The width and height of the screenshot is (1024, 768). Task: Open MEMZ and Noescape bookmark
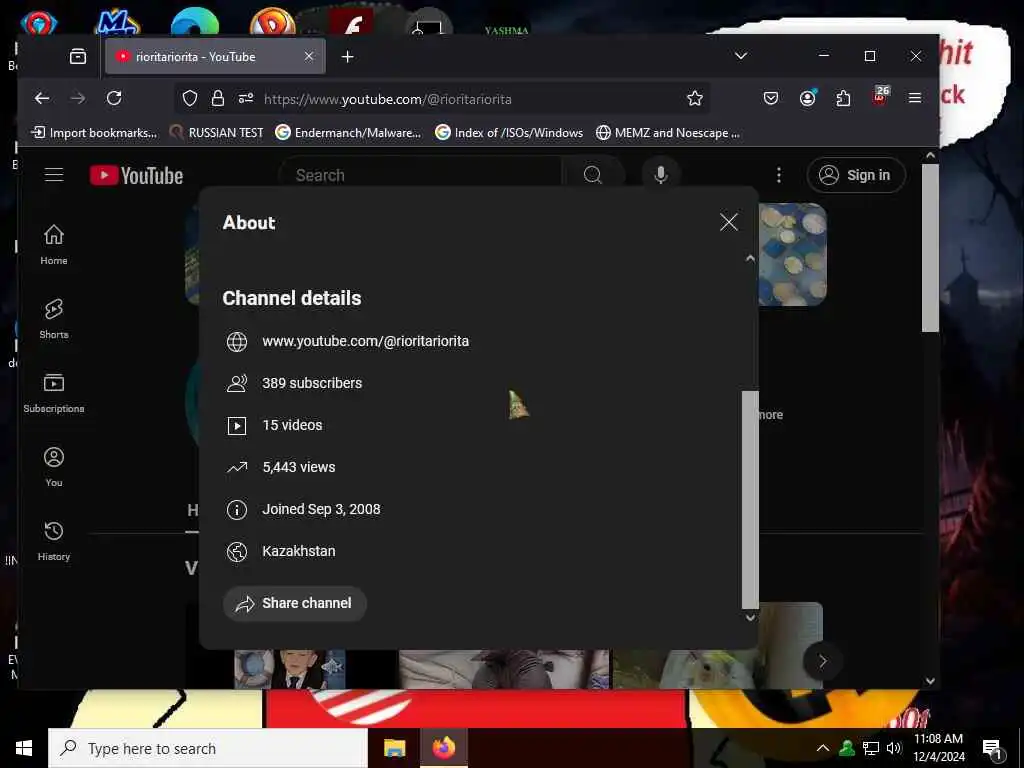667,133
